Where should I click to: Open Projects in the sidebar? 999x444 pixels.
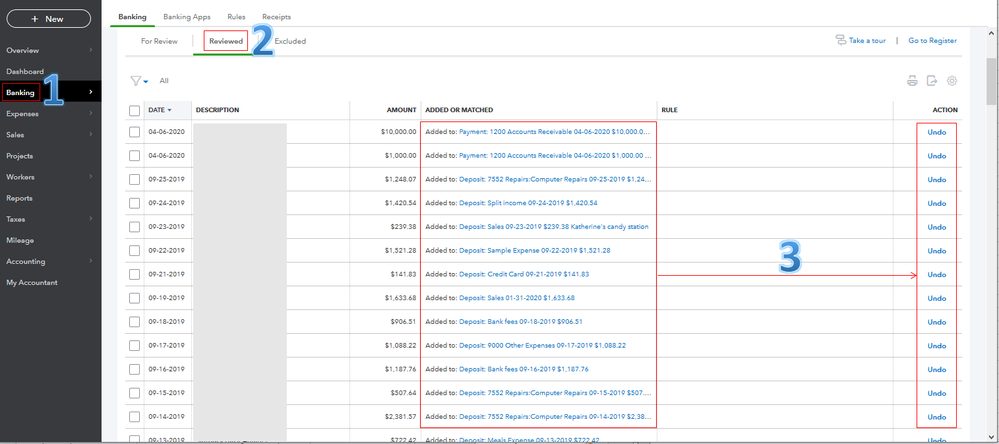click(x=20, y=156)
